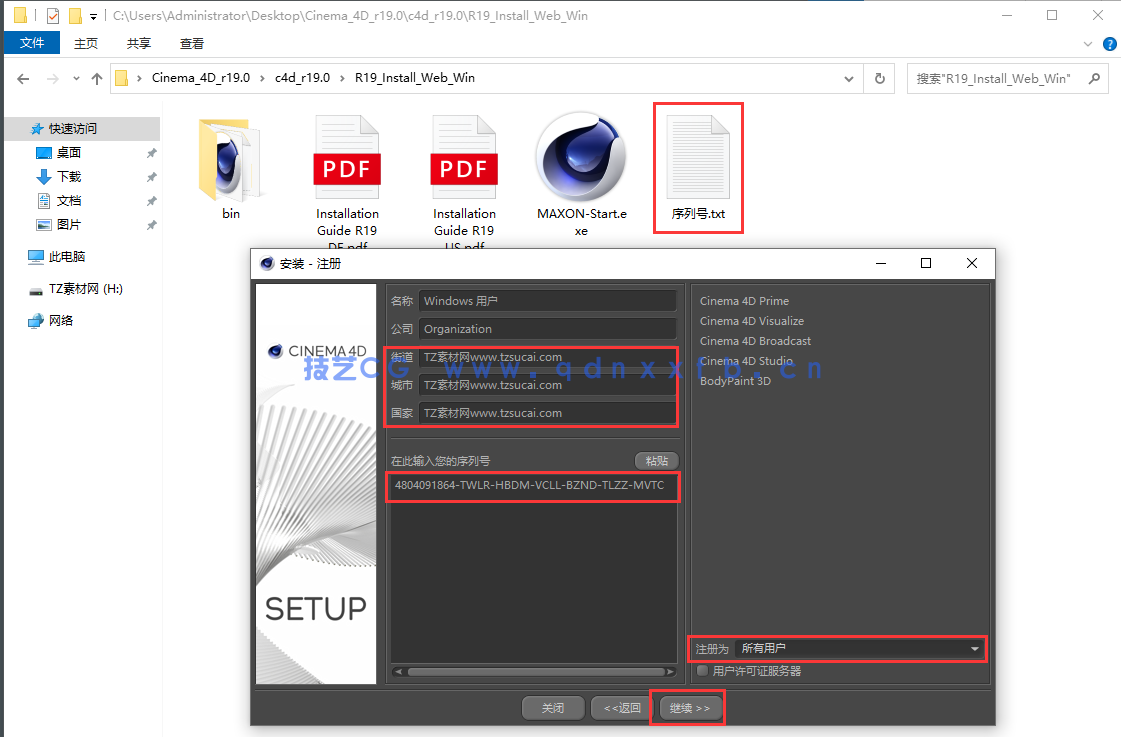Refresh the Explorer folder view
This screenshot has width=1121, height=737.
pos(880,79)
